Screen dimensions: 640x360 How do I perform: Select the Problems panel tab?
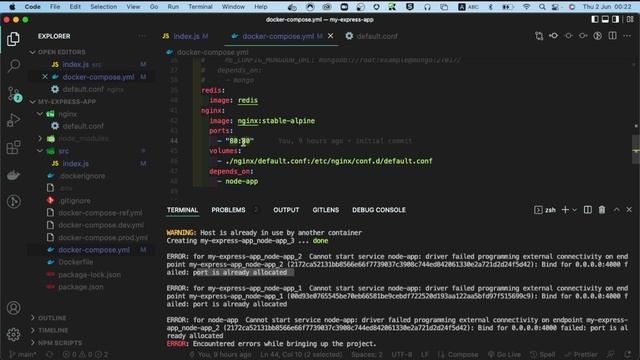[228, 210]
